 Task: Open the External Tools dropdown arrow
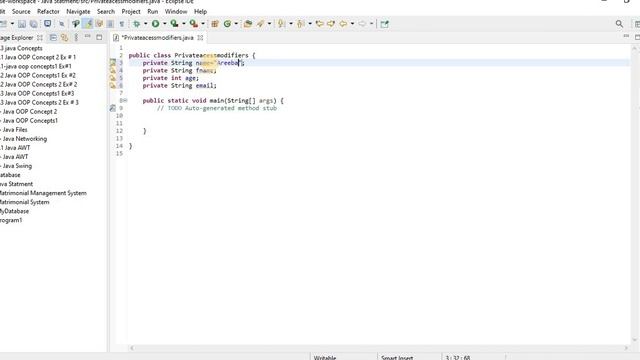203,24
